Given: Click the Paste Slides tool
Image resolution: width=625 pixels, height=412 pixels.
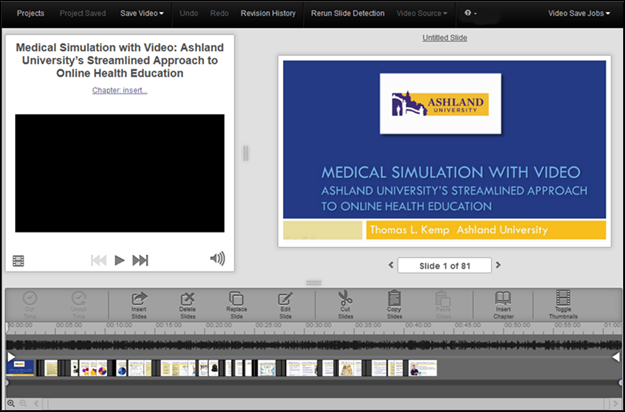Looking at the screenshot, I should 443,305.
